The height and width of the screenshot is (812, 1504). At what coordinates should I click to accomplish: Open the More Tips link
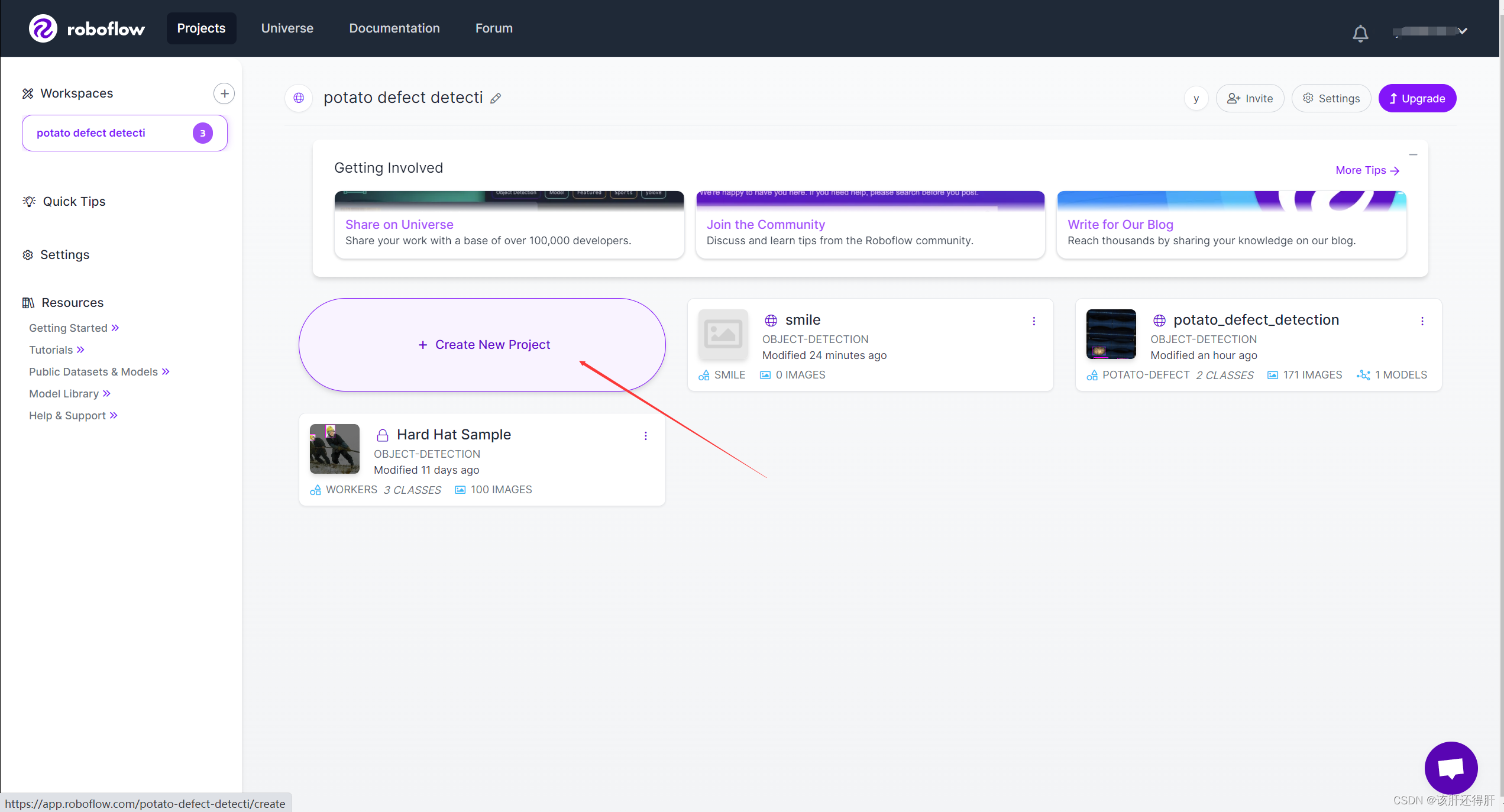1367,170
